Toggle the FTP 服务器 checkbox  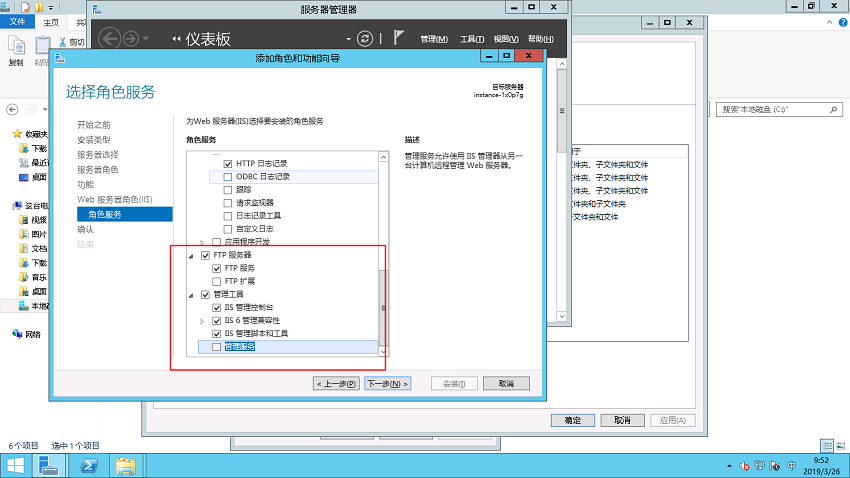[205, 255]
